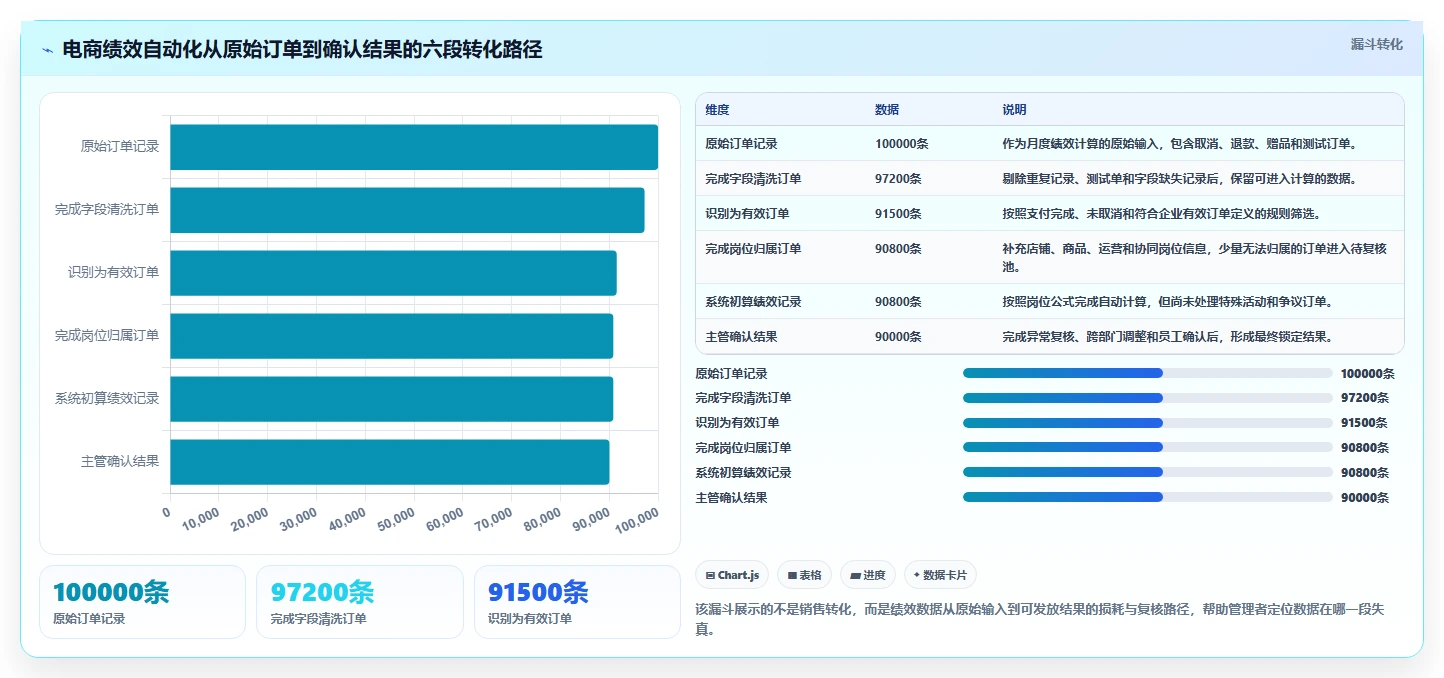Click the 识别为有效订单 bar in the chart

[x=393, y=273]
